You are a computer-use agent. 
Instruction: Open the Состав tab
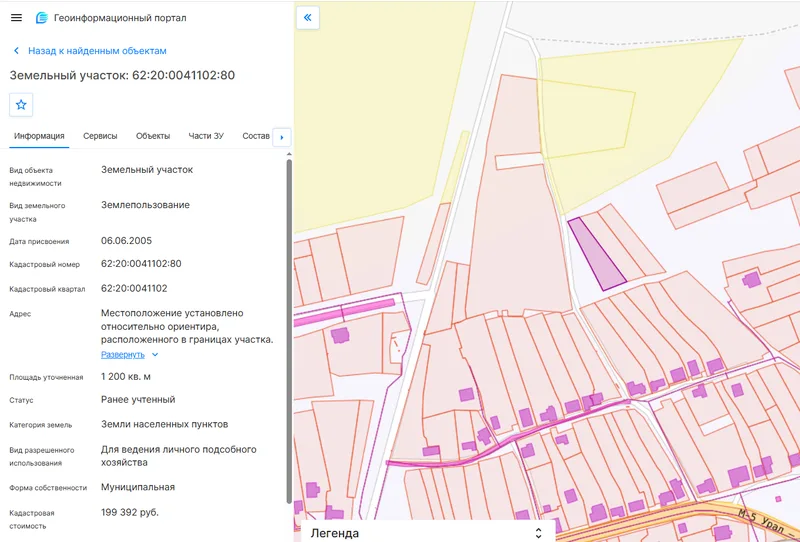(256, 136)
